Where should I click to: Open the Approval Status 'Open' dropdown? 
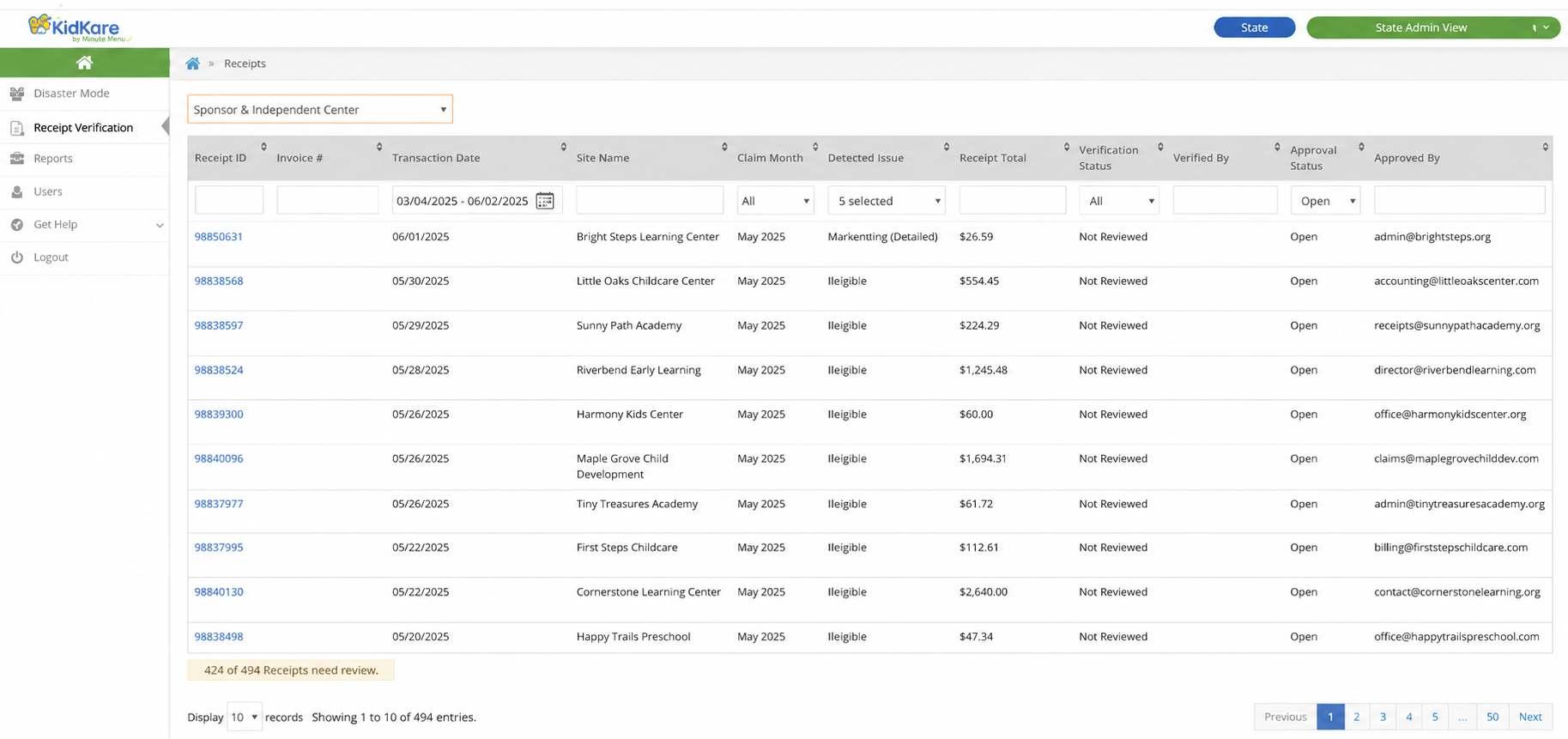[x=1325, y=201]
